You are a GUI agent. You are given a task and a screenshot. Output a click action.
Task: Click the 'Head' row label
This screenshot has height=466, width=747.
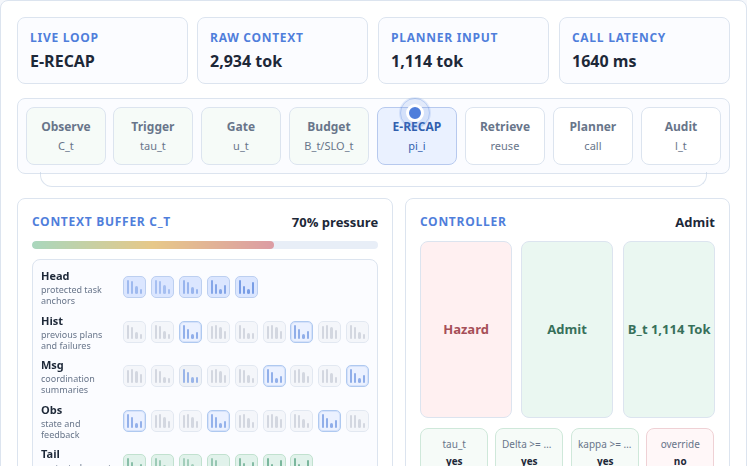[x=55, y=276]
